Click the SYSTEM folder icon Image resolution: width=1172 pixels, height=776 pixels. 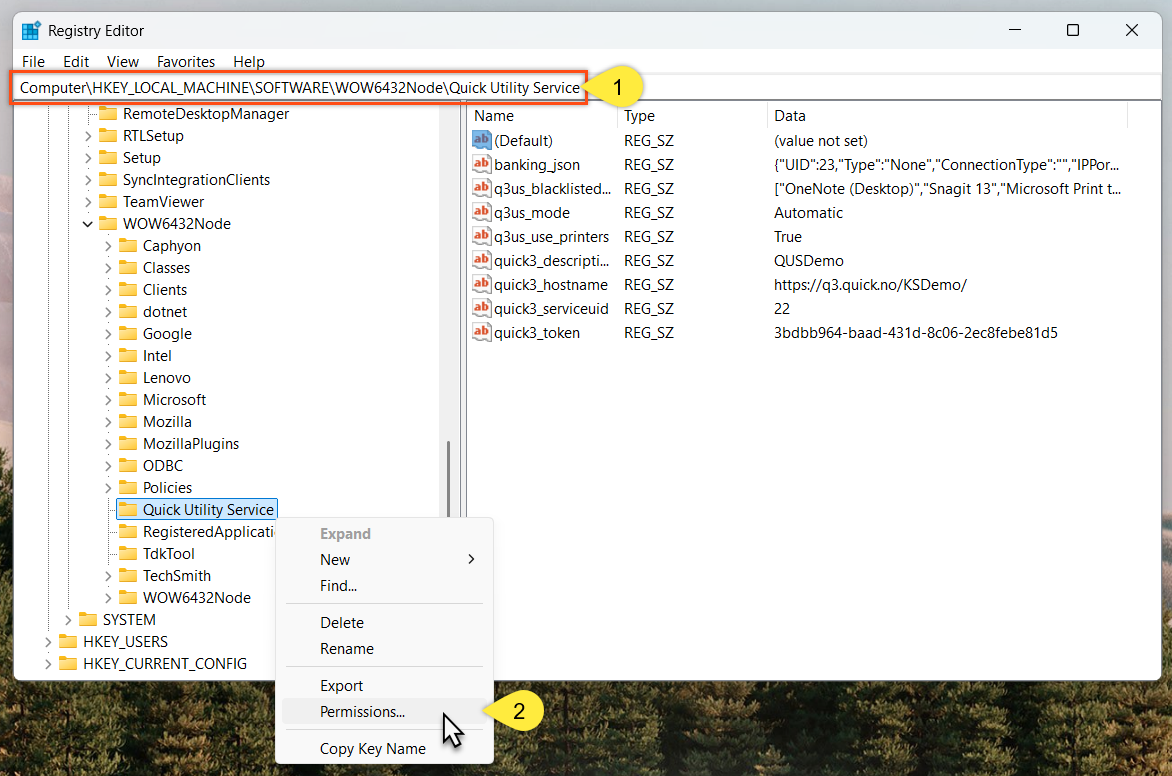coord(88,620)
